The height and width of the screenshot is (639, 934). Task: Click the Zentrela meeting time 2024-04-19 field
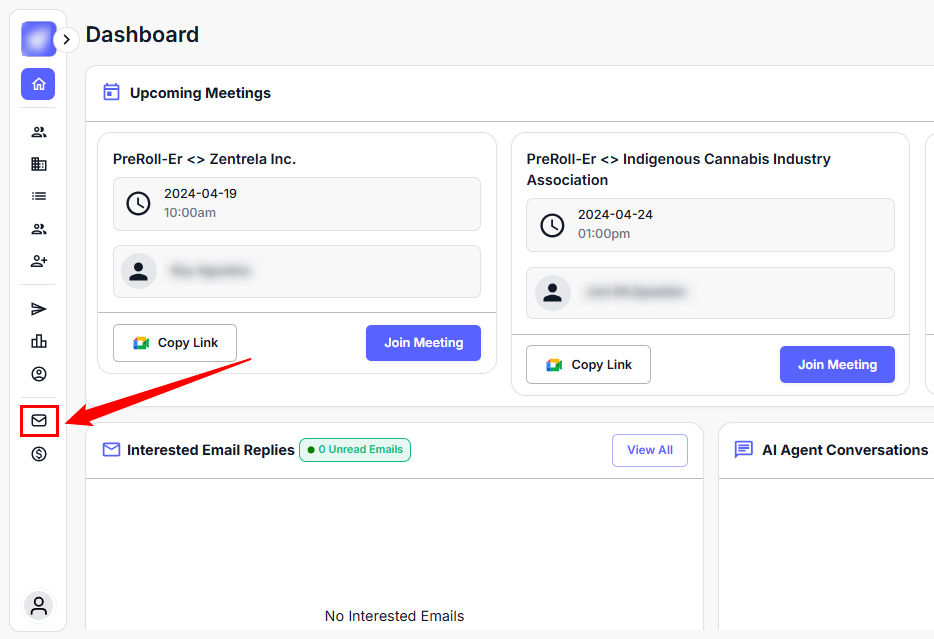[296, 204]
